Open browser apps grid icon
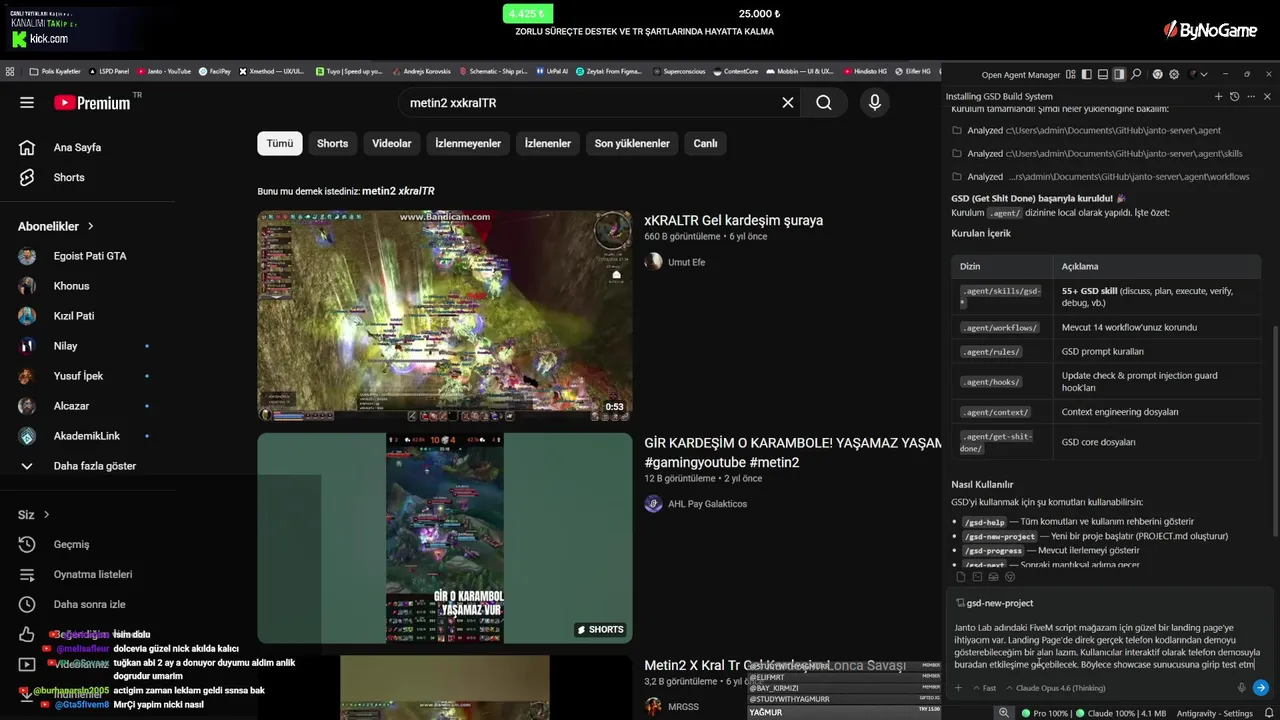The height and width of the screenshot is (720, 1280). pyautogui.click(x=10, y=71)
